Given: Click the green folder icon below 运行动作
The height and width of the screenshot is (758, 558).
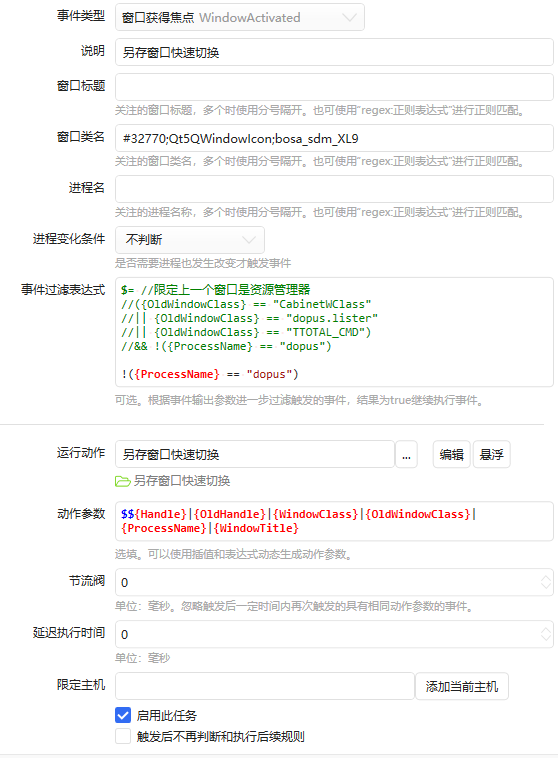Looking at the screenshot, I should tap(123, 481).
